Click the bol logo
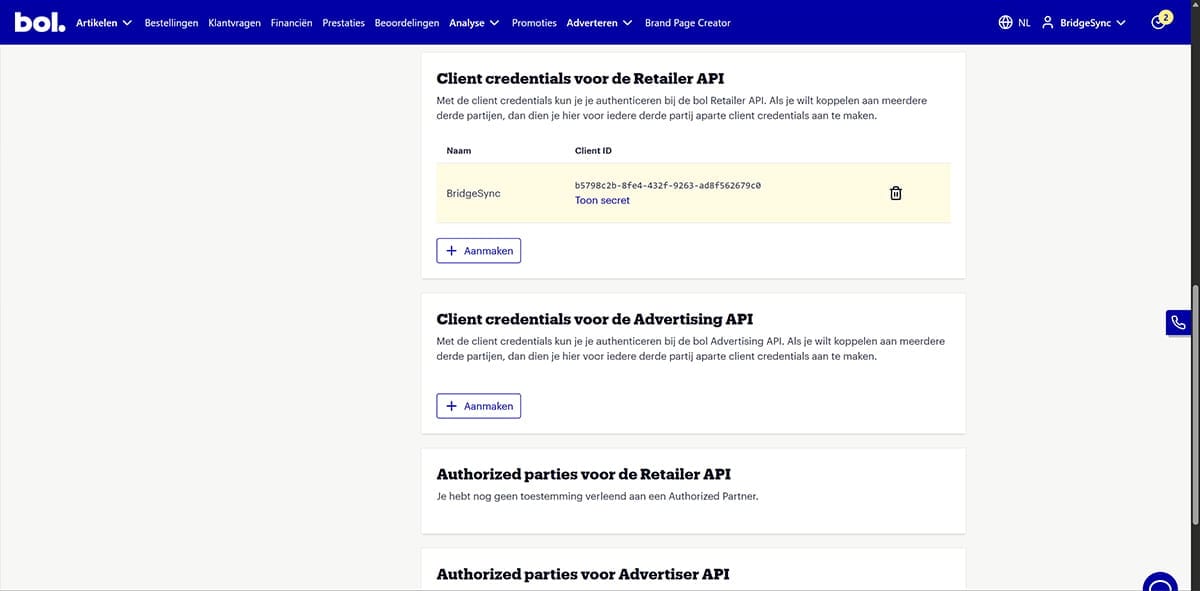 tap(38, 20)
